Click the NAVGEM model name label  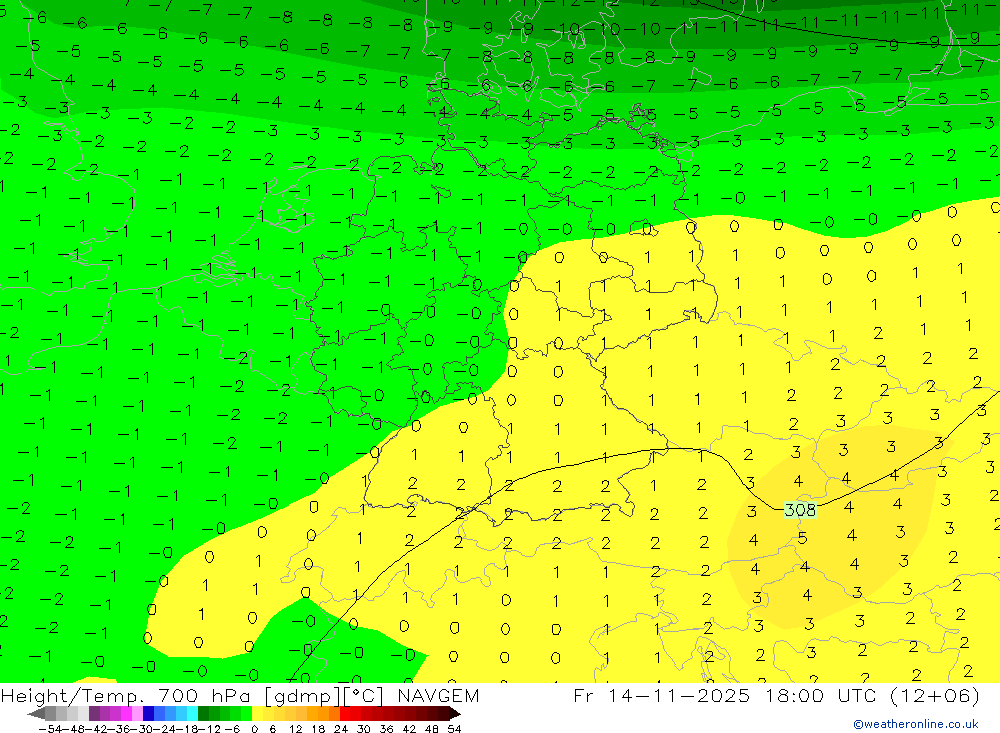coord(438,695)
